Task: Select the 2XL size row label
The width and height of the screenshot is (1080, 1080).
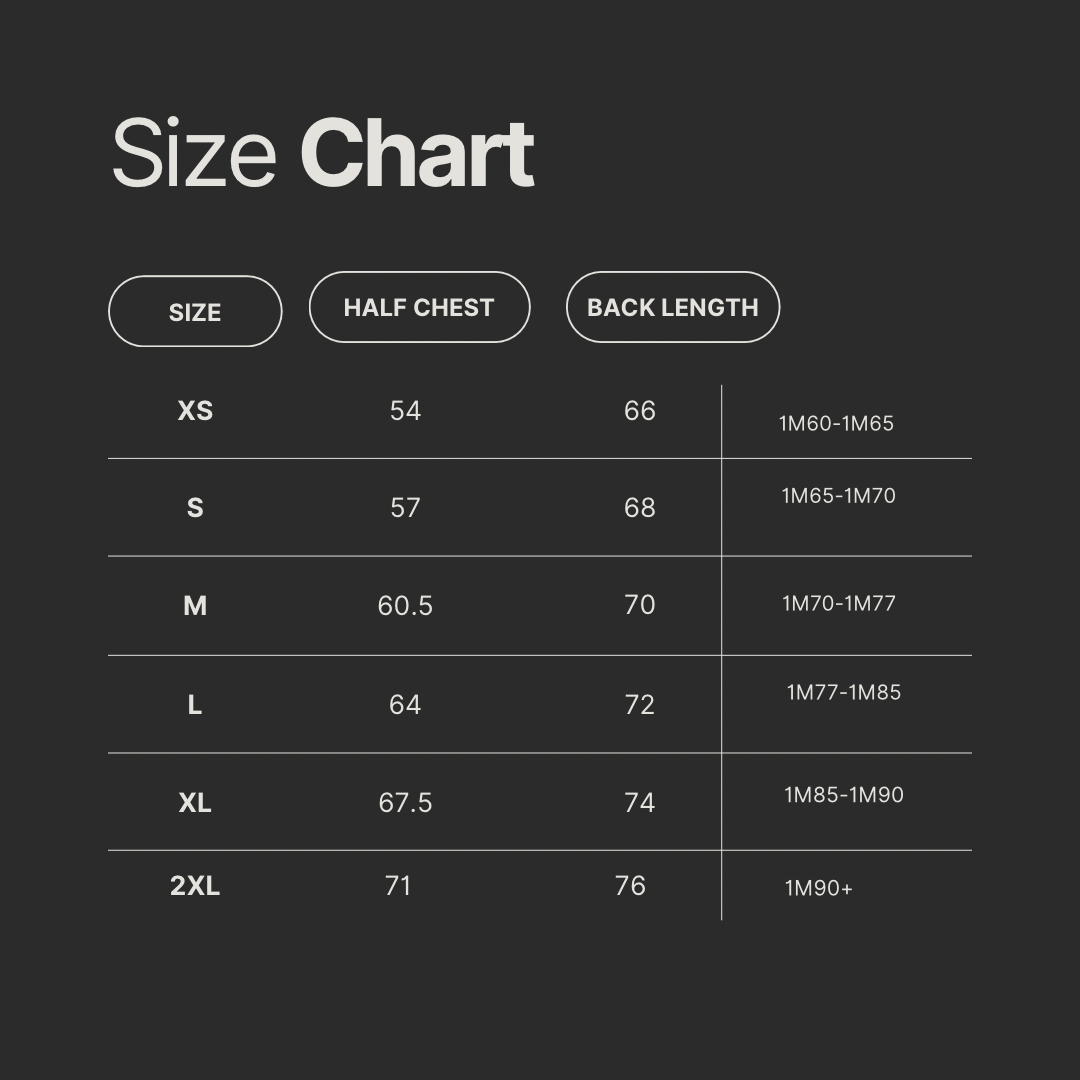Action: point(195,886)
